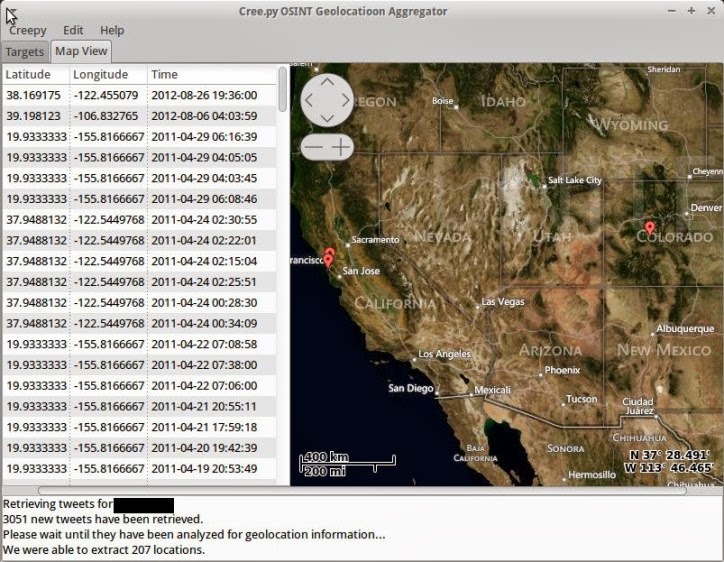Sort the table by the Latitude column header
This screenshot has height=562, width=724.
pyautogui.click(x=36, y=74)
